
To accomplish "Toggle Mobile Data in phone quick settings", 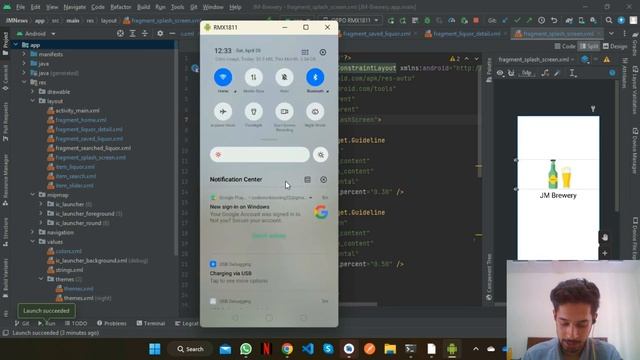I will (253, 77).
